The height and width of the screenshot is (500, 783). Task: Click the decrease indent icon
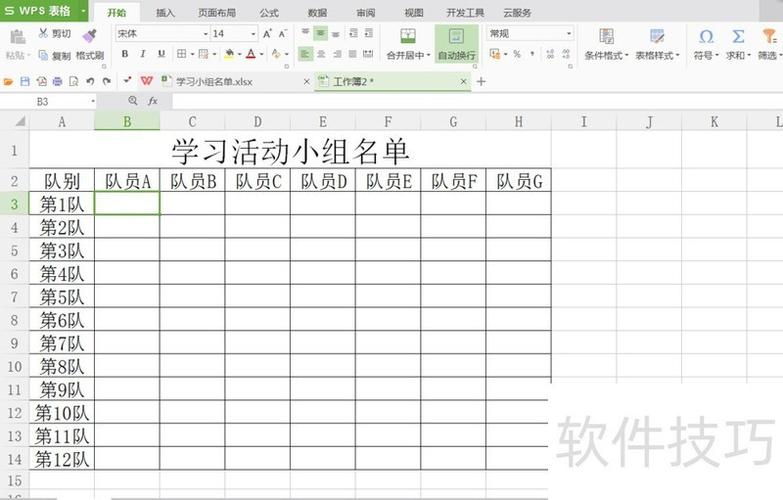[x=353, y=33]
